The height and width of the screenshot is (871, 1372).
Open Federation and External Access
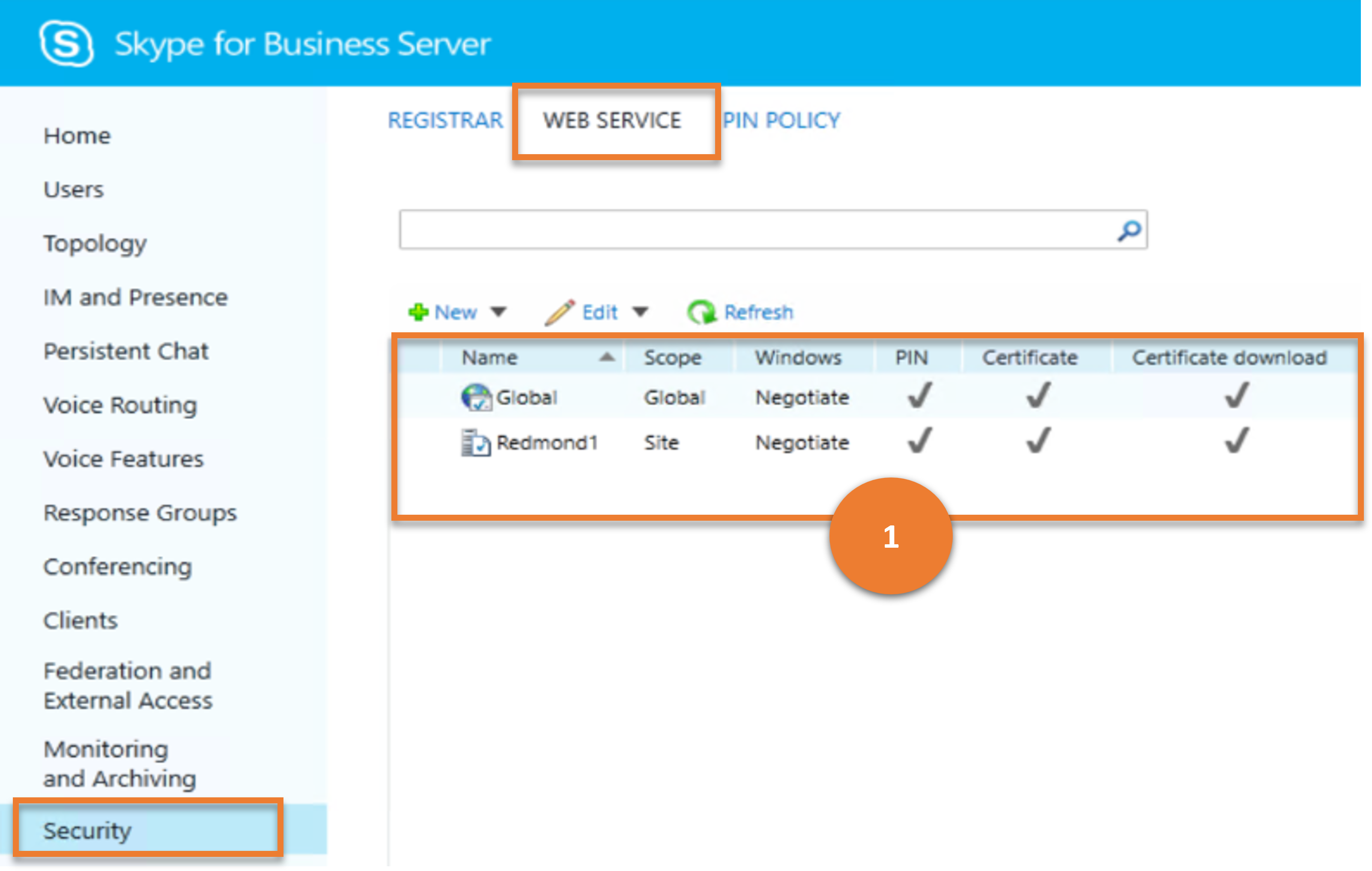[128, 686]
